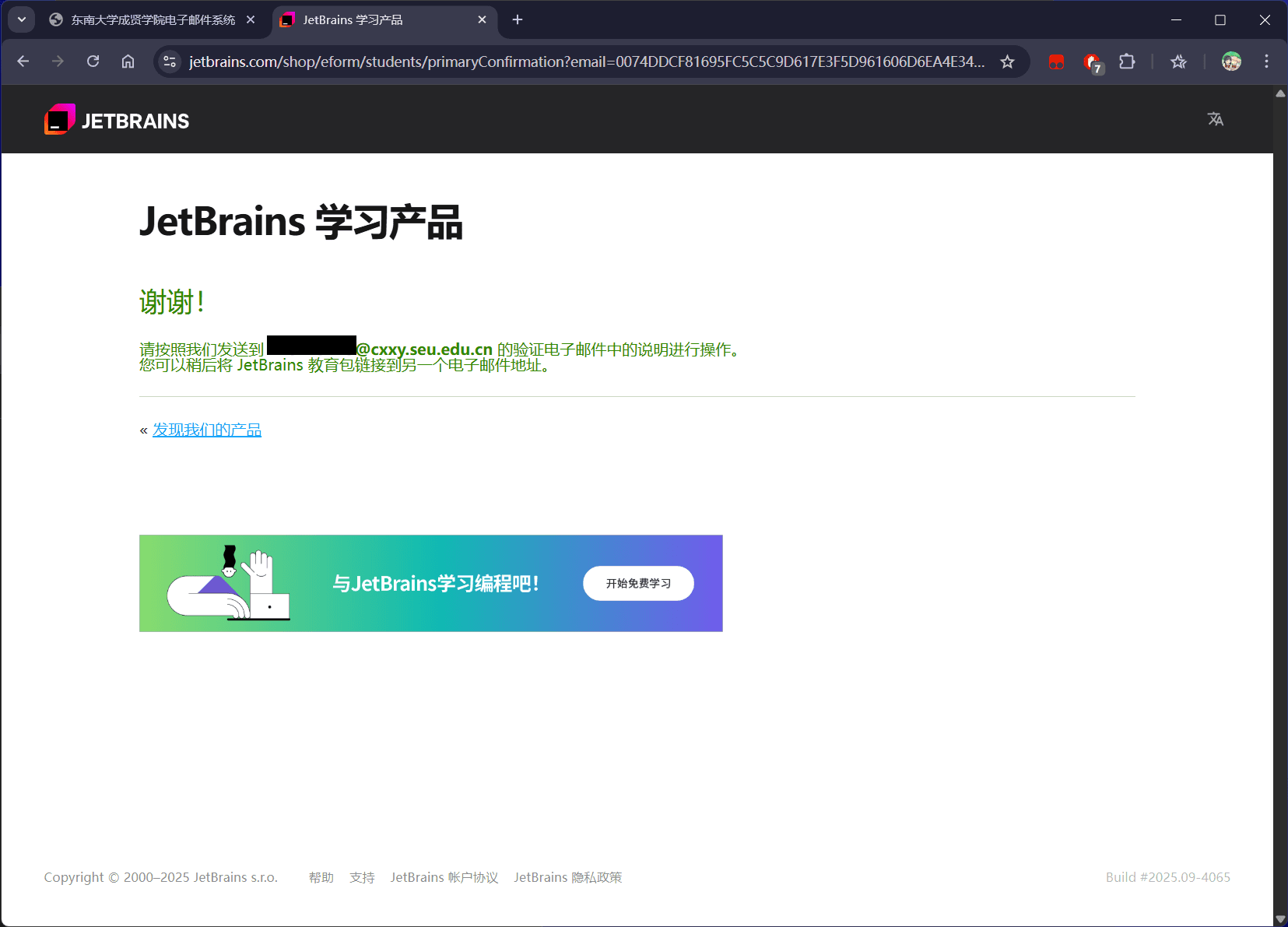Image resolution: width=1288 pixels, height=927 pixels.
Task: Go to the browser home page
Action: pos(128,61)
